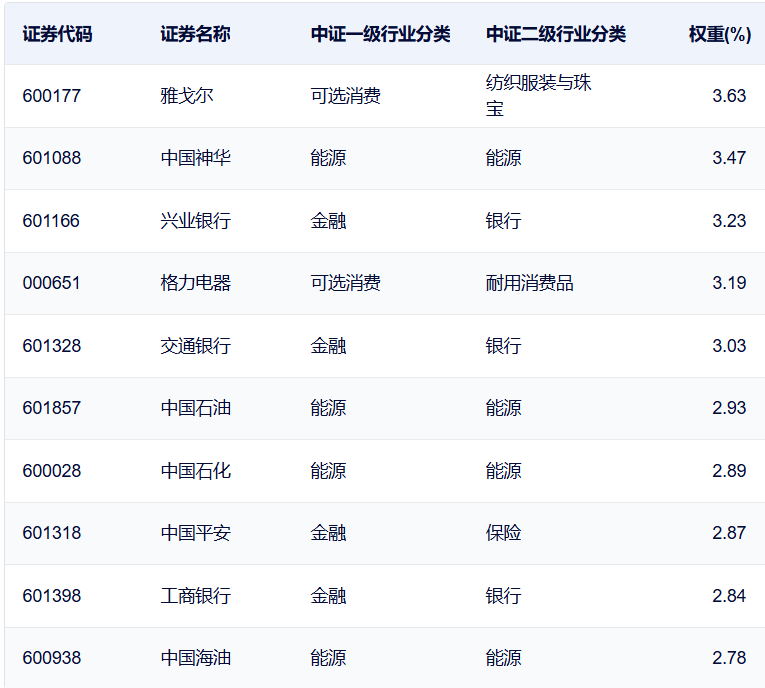Click the 保险 industry cell

pos(503,533)
